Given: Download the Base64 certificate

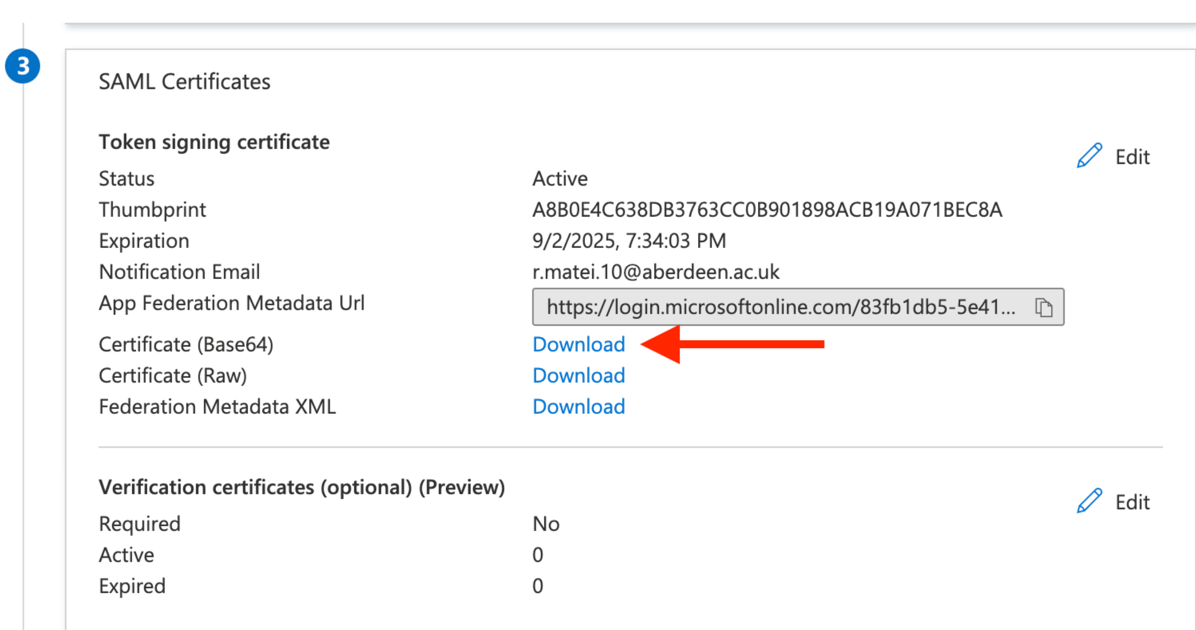Looking at the screenshot, I should (x=579, y=344).
